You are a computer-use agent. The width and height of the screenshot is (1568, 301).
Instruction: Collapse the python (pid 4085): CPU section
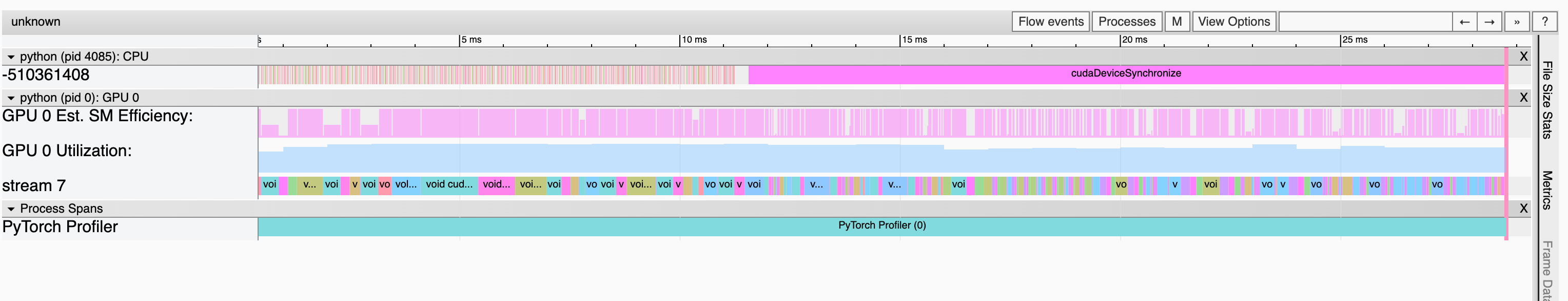pos(11,57)
